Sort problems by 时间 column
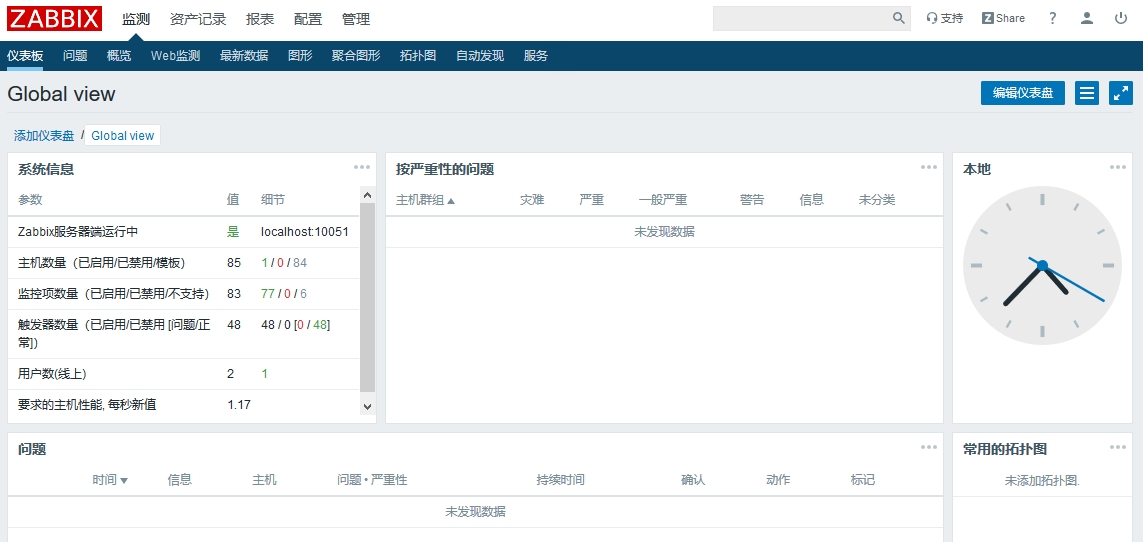 point(109,480)
